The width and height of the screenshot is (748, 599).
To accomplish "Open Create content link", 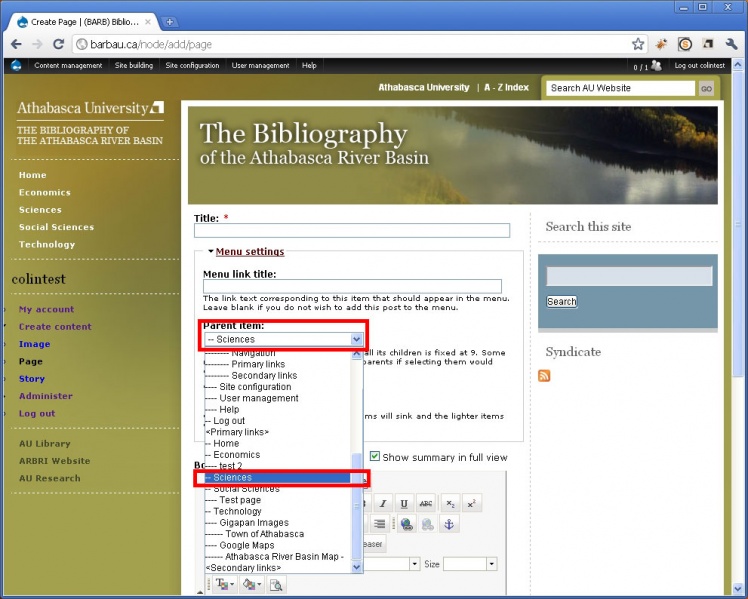I will tap(55, 327).
